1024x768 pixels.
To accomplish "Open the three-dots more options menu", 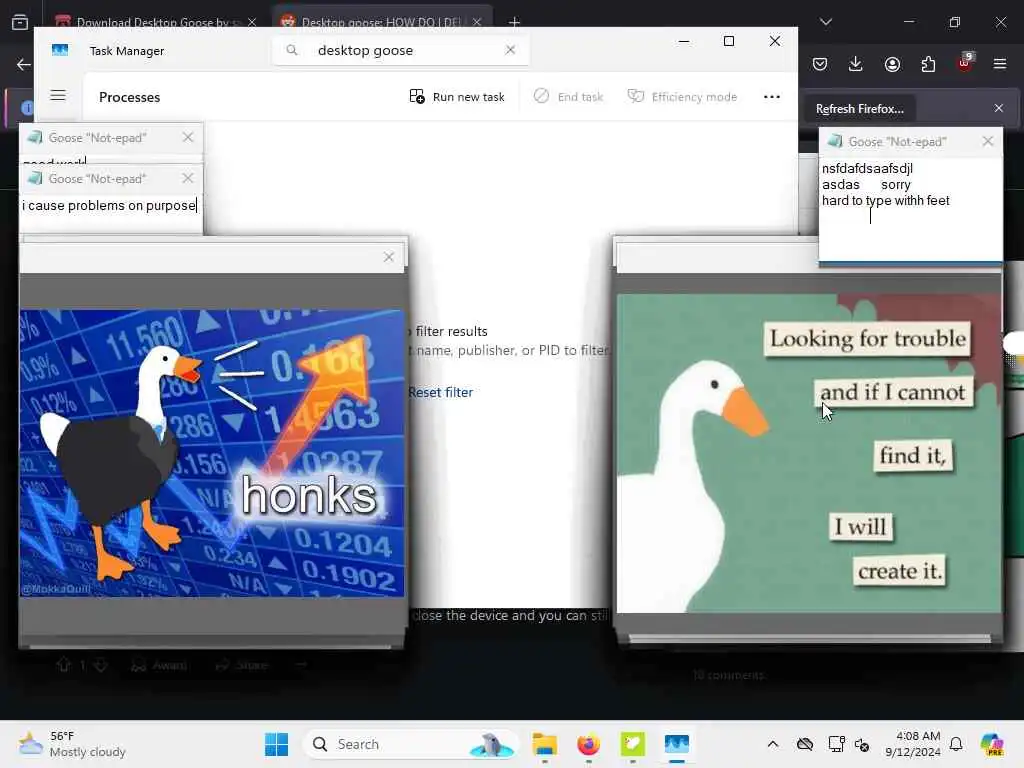I will (x=772, y=97).
